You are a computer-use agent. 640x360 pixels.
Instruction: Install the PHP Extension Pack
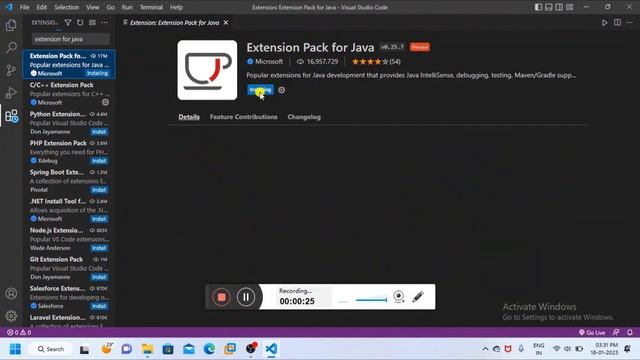click(99, 161)
